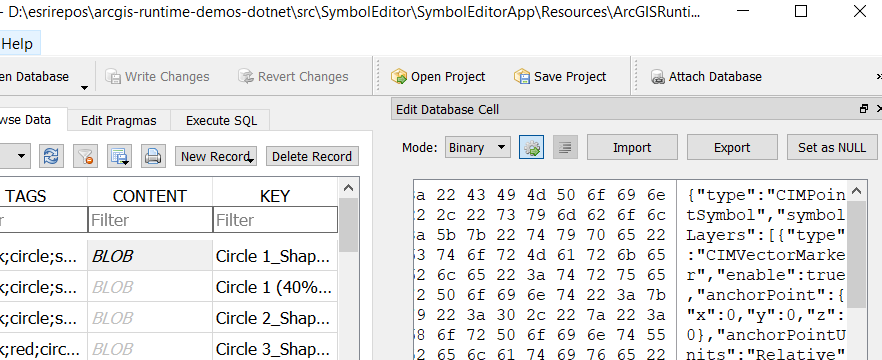The height and width of the screenshot is (360, 882).
Task: Click the hex editor scrollbar up arrow
Action: pyautogui.click(x=856, y=191)
